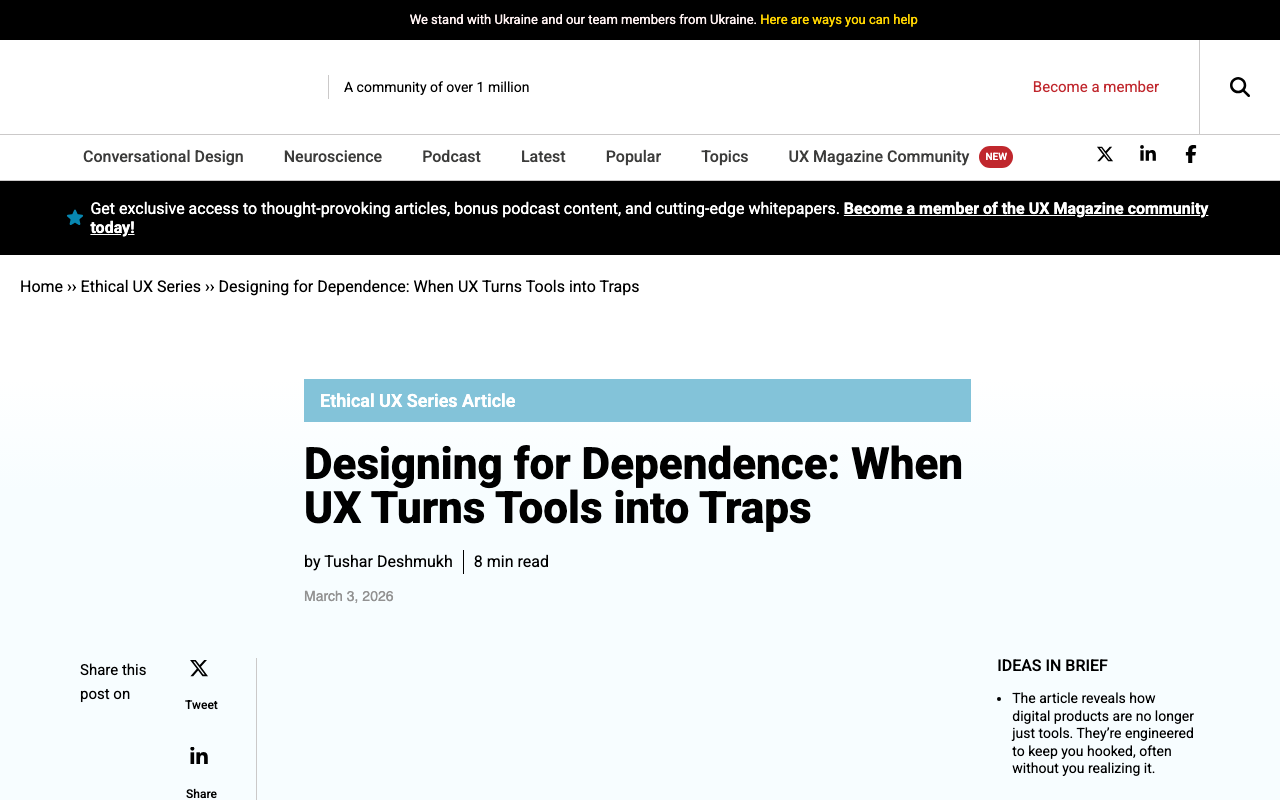
Task: Open the LinkedIn icon in the navigation bar
Action: tap(1147, 155)
